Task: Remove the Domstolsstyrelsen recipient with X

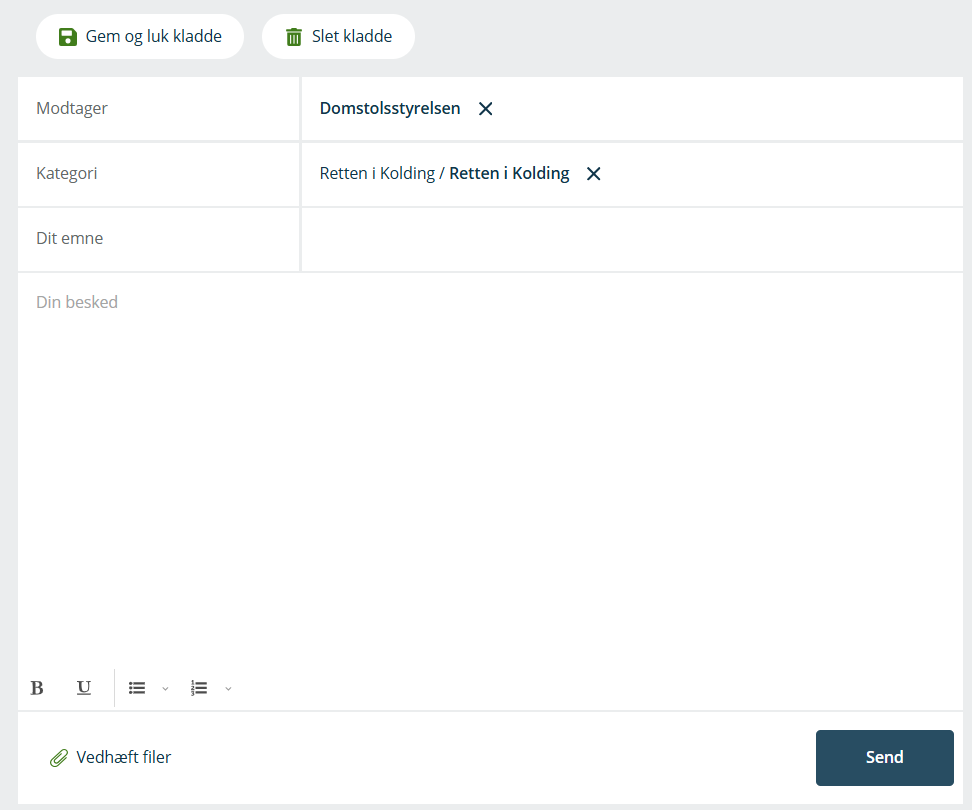Action: pos(486,109)
